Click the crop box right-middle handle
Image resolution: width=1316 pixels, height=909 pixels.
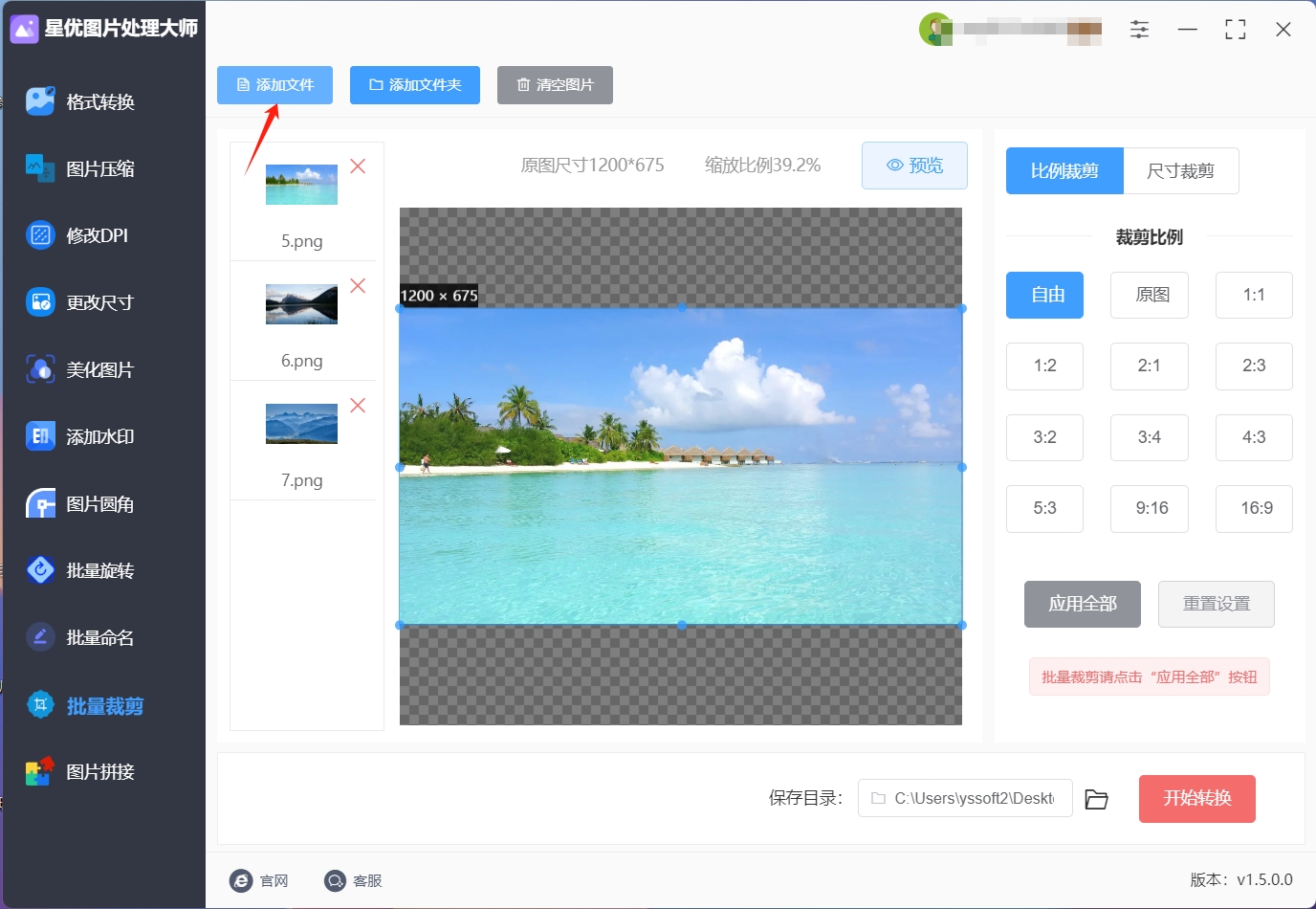click(962, 467)
